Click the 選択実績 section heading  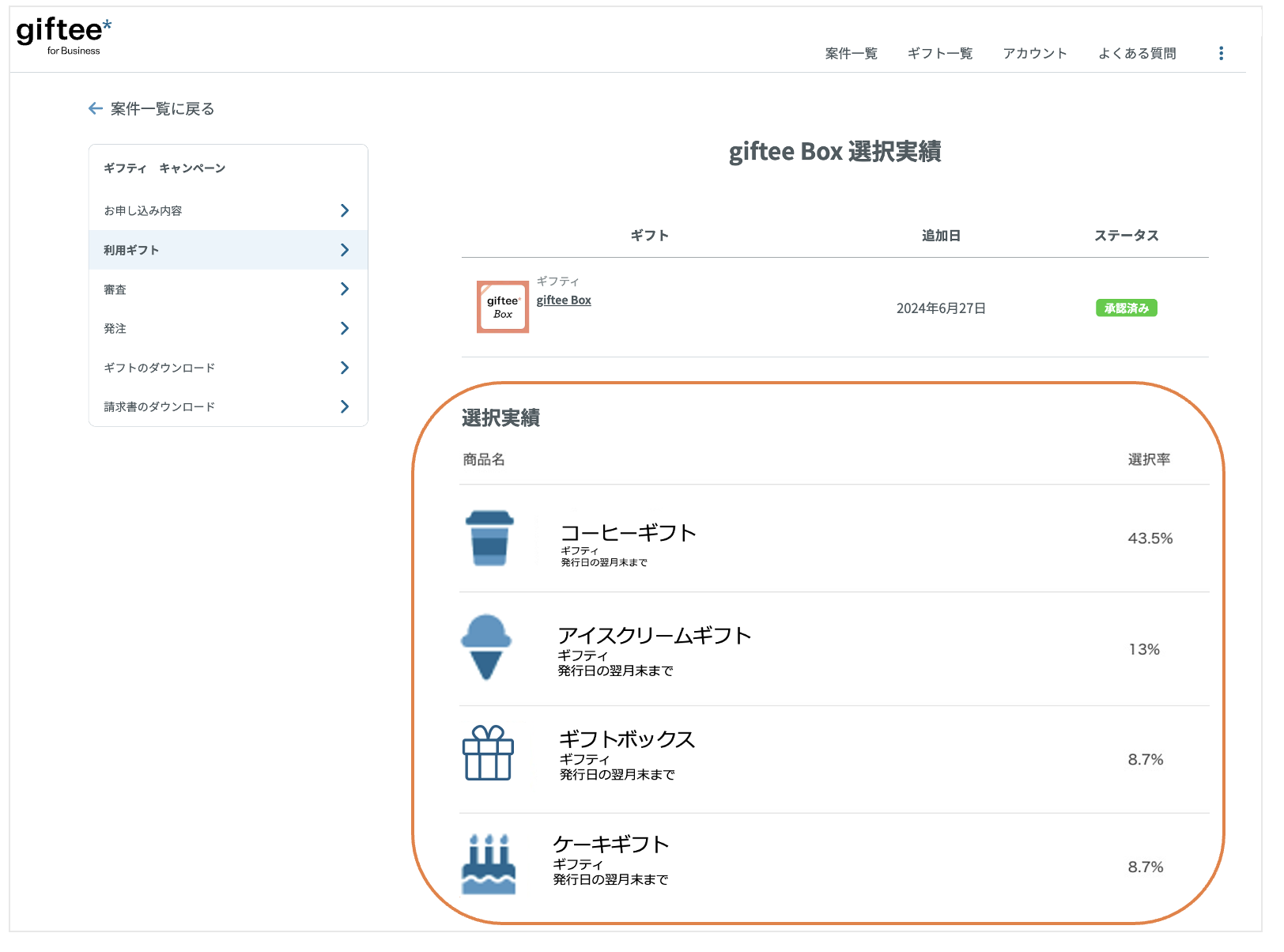coord(500,418)
